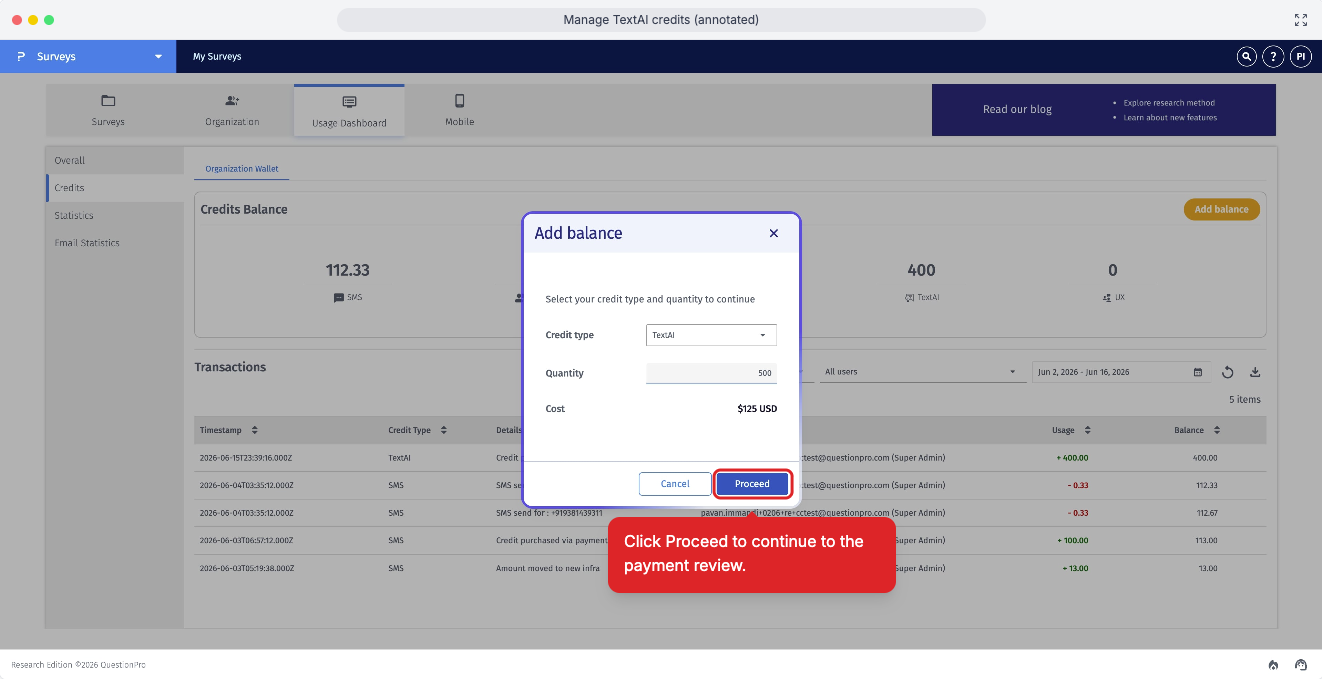Click the 112.33 SMS balance value
Image resolution: width=1322 pixels, height=679 pixels.
point(348,270)
